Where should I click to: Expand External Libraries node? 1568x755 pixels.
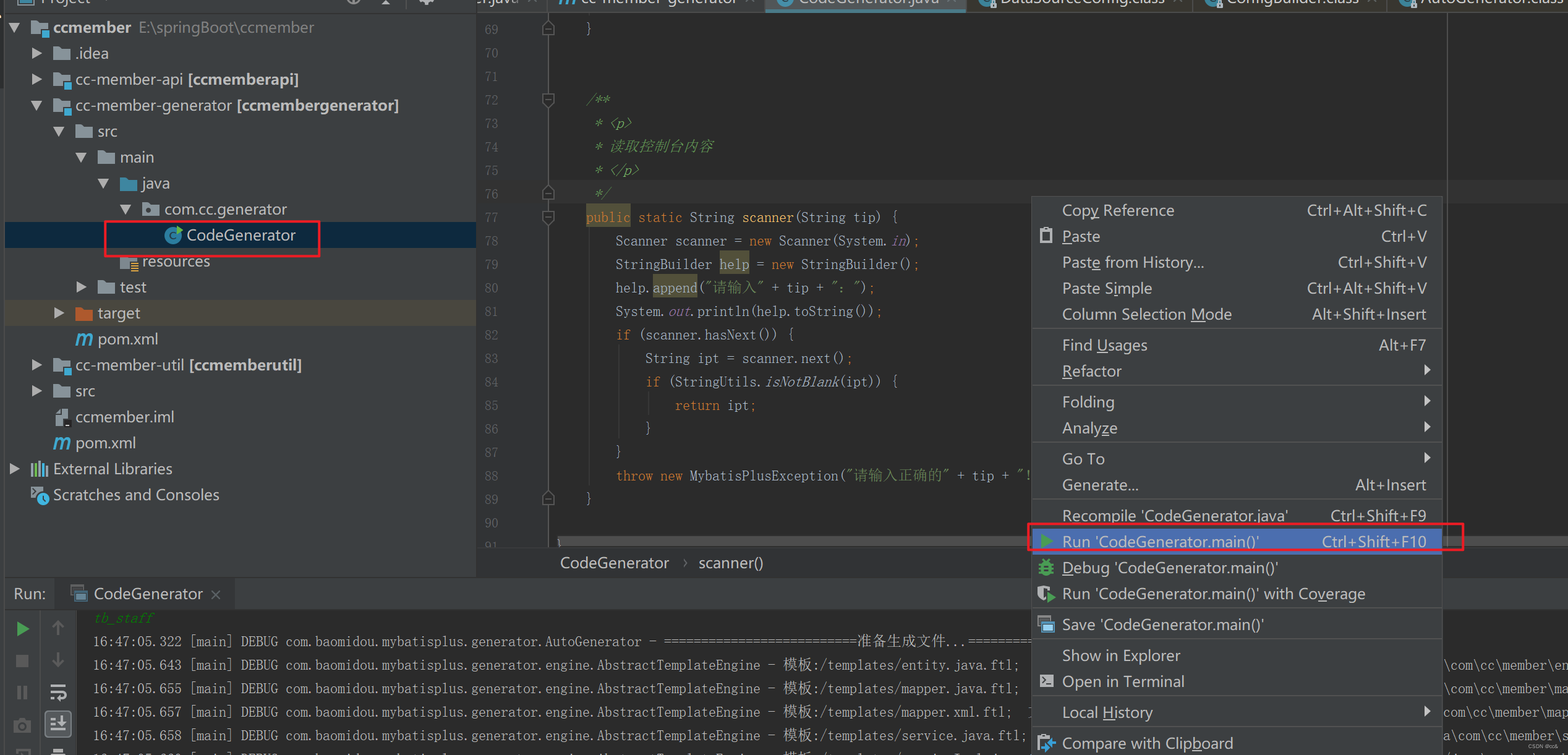tap(15, 469)
